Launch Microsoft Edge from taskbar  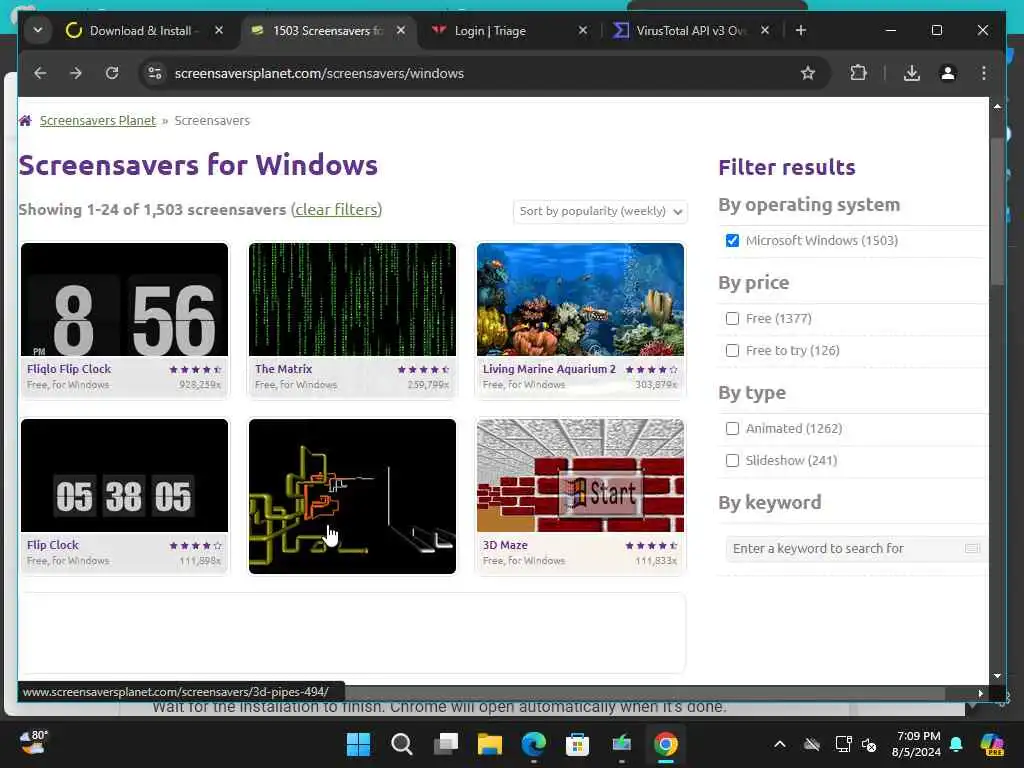[534, 744]
